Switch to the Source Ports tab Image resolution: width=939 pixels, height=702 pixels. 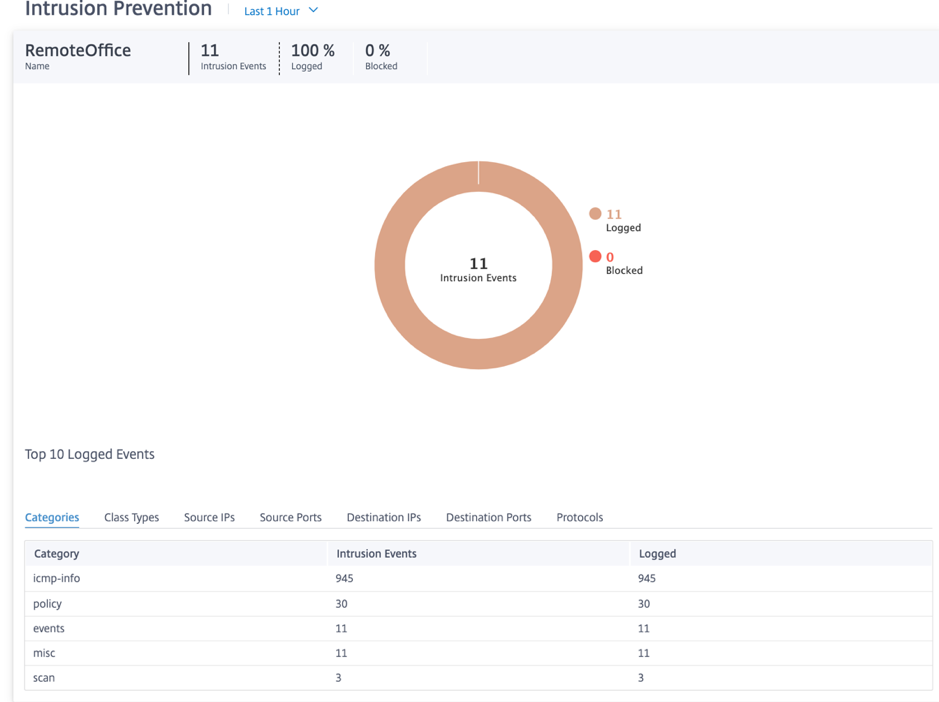290,517
